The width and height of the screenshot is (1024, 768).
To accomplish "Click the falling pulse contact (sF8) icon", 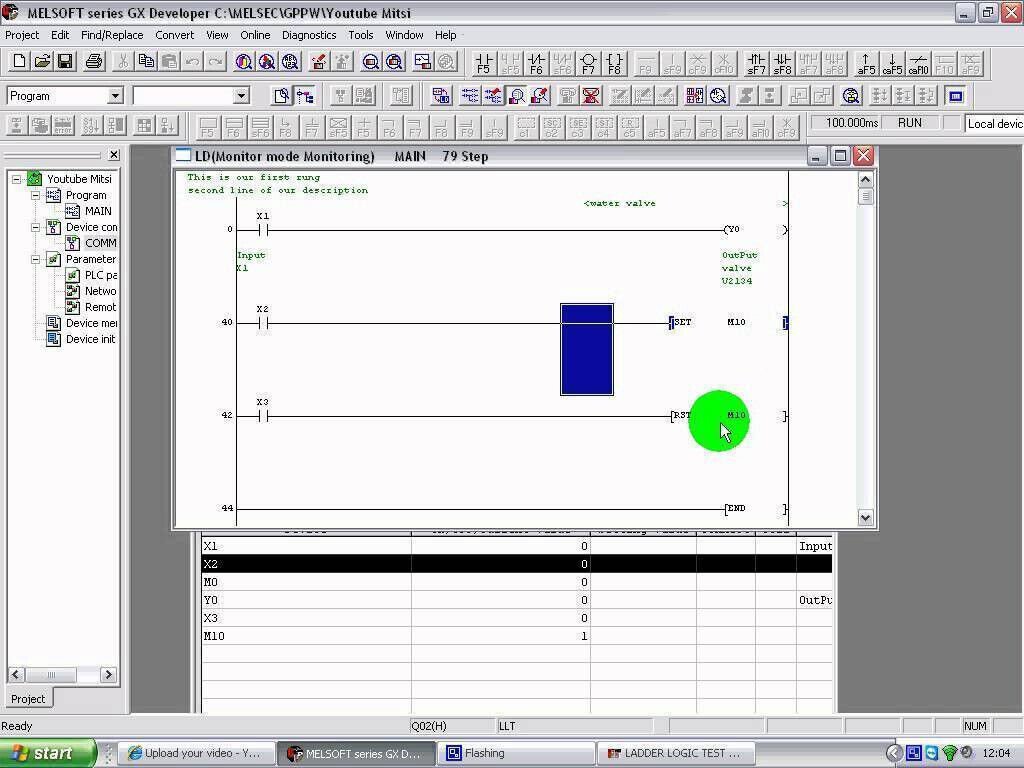I will coord(781,64).
